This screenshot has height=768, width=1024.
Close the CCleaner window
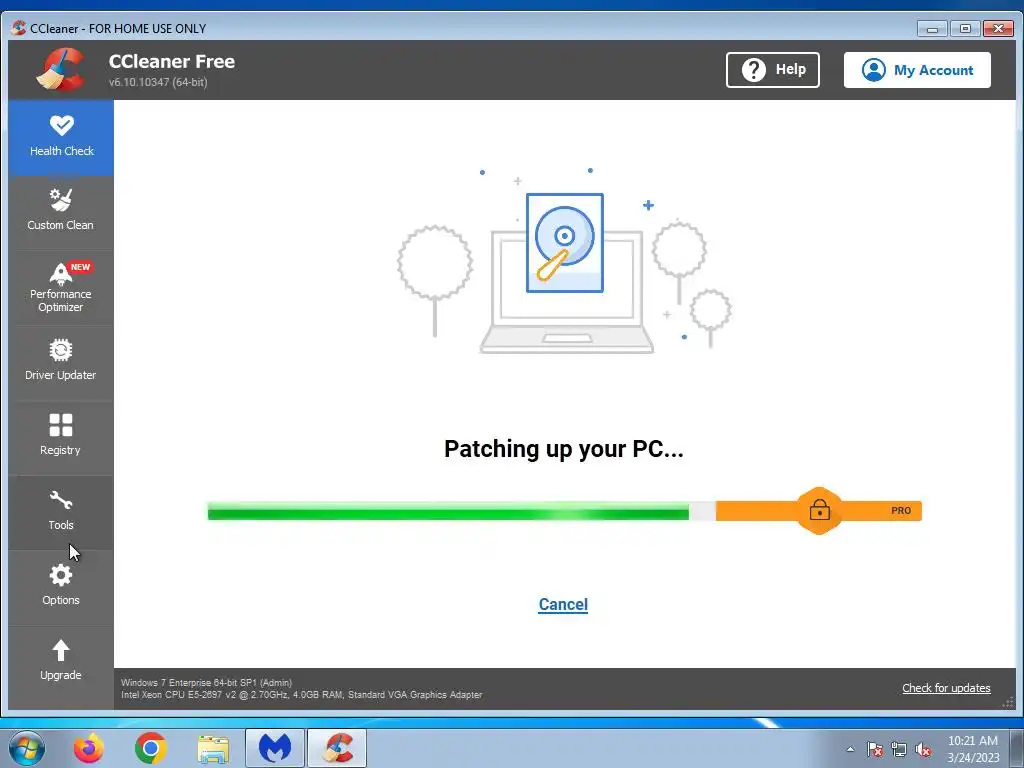pos(999,29)
